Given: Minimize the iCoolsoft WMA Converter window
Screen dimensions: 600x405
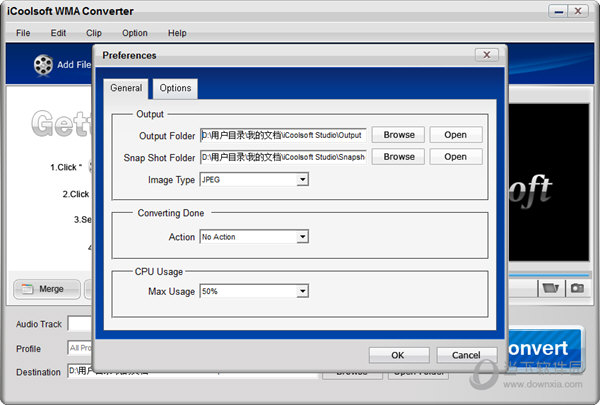Looking at the screenshot, I should (558, 11).
